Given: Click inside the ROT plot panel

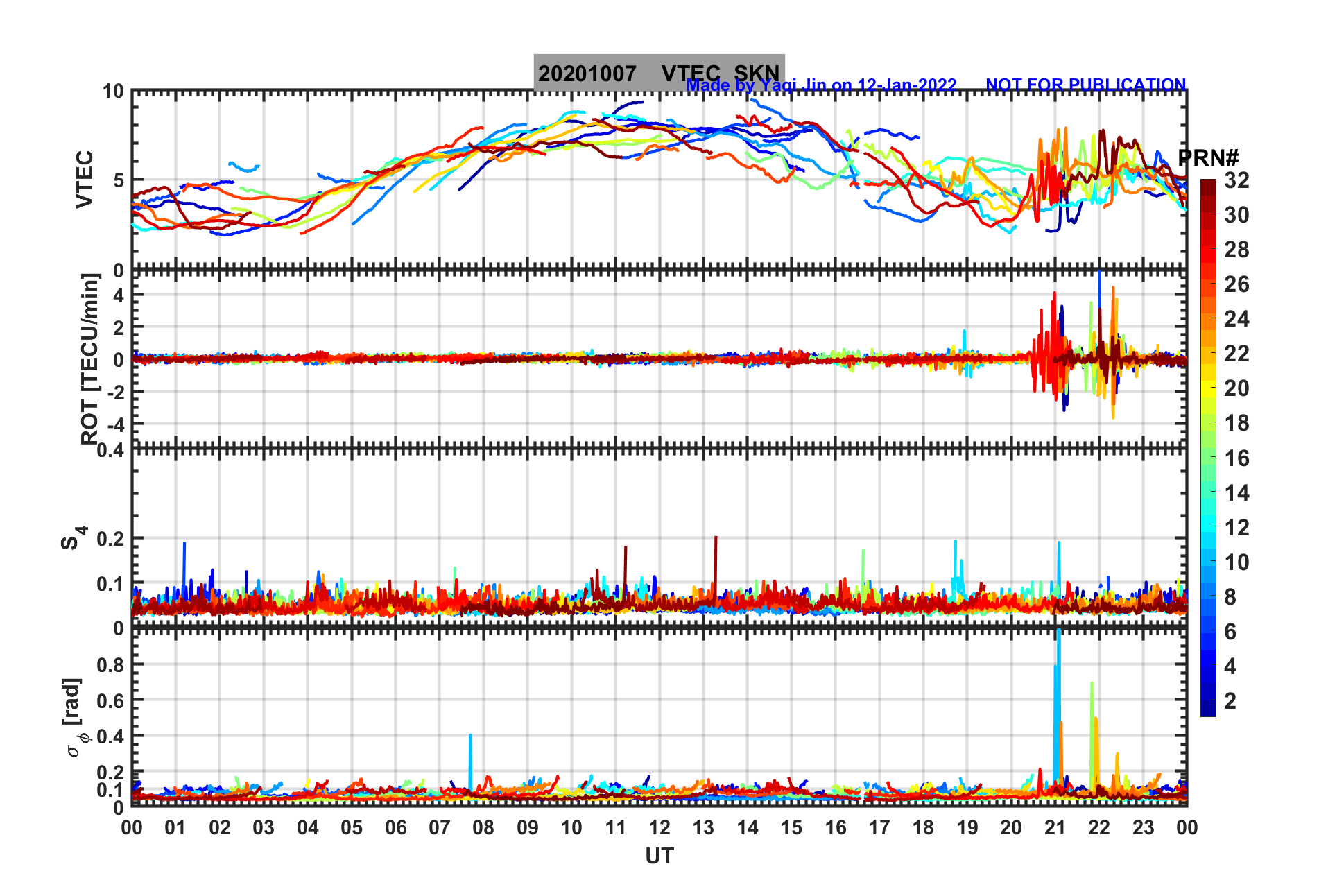Looking at the screenshot, I should click(659, 359).
